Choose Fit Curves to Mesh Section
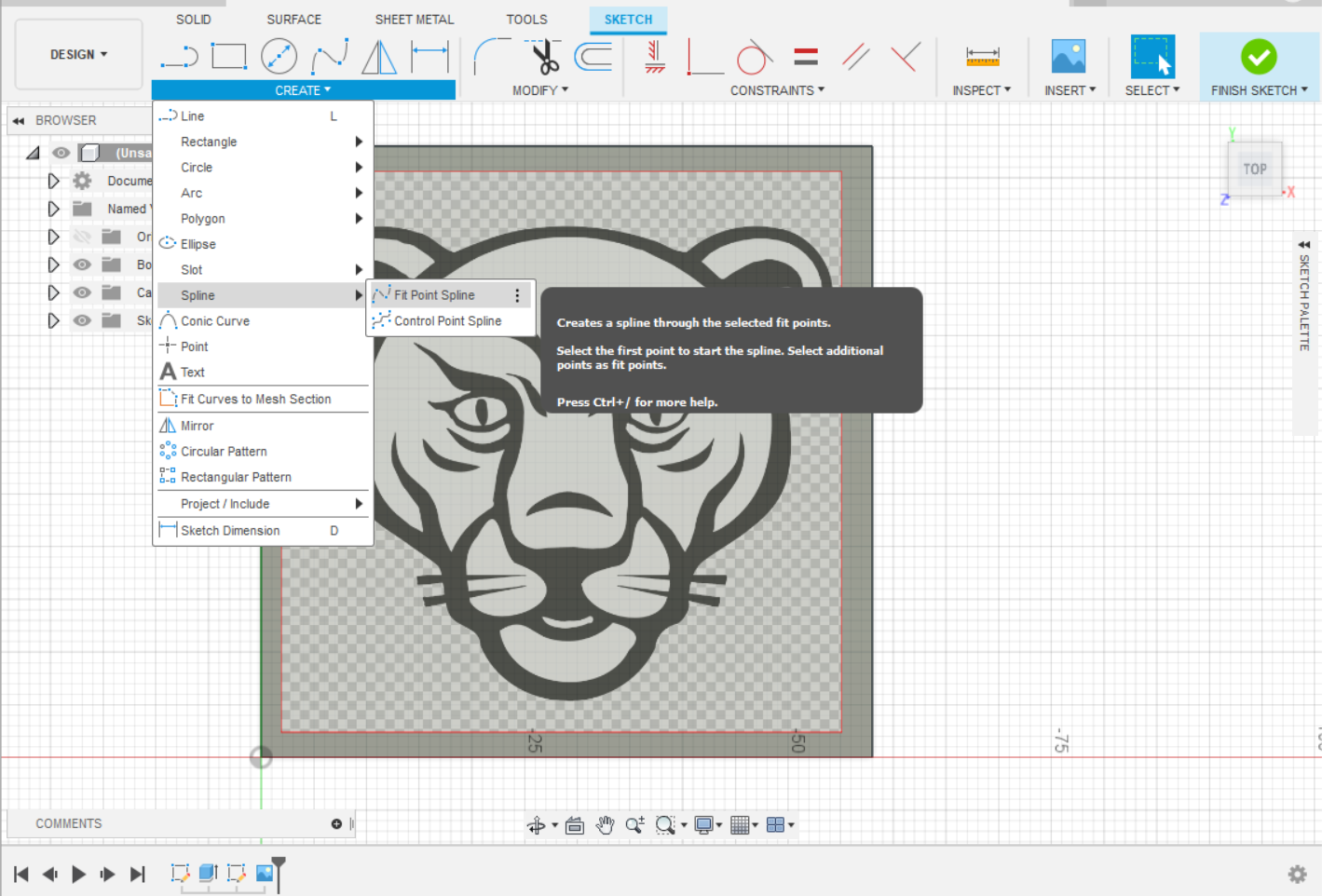 (263, 399)
